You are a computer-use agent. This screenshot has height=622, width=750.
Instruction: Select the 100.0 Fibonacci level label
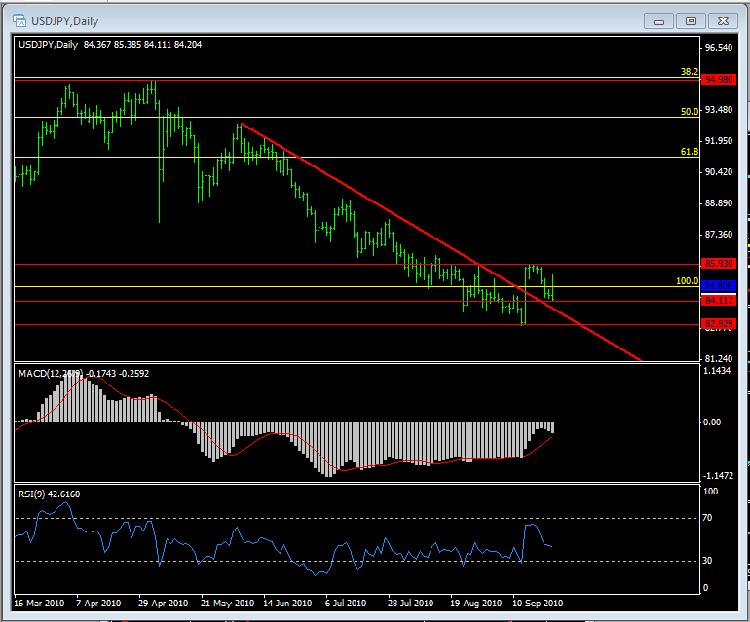[686, 281]
